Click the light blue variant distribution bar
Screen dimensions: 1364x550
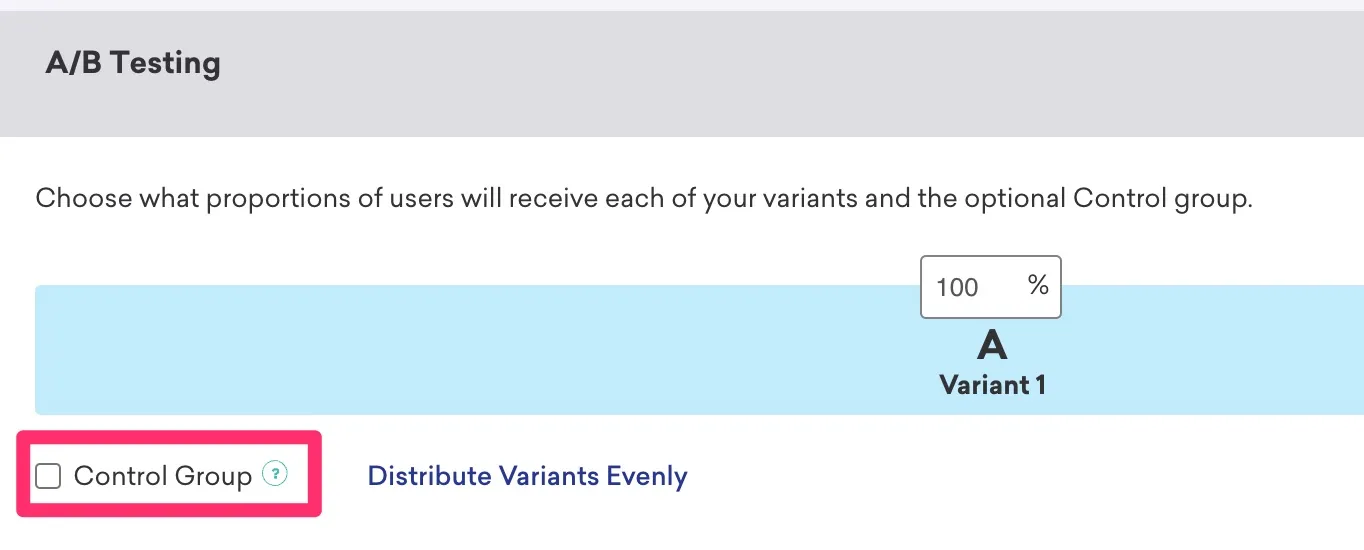699,350
